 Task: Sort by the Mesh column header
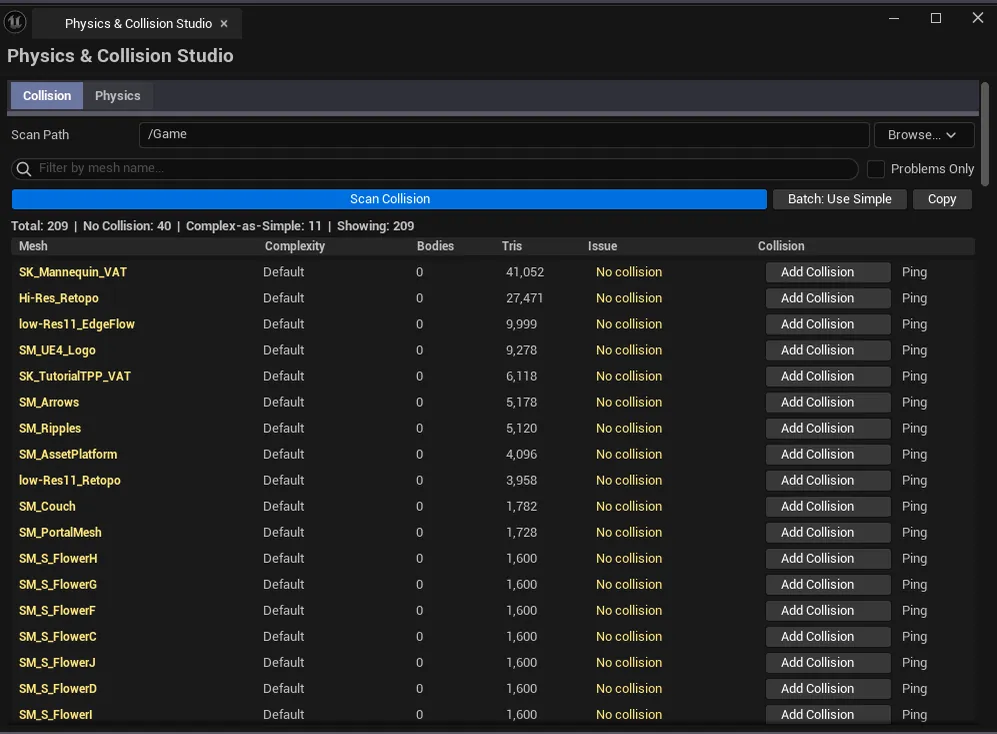click(33, 246)
